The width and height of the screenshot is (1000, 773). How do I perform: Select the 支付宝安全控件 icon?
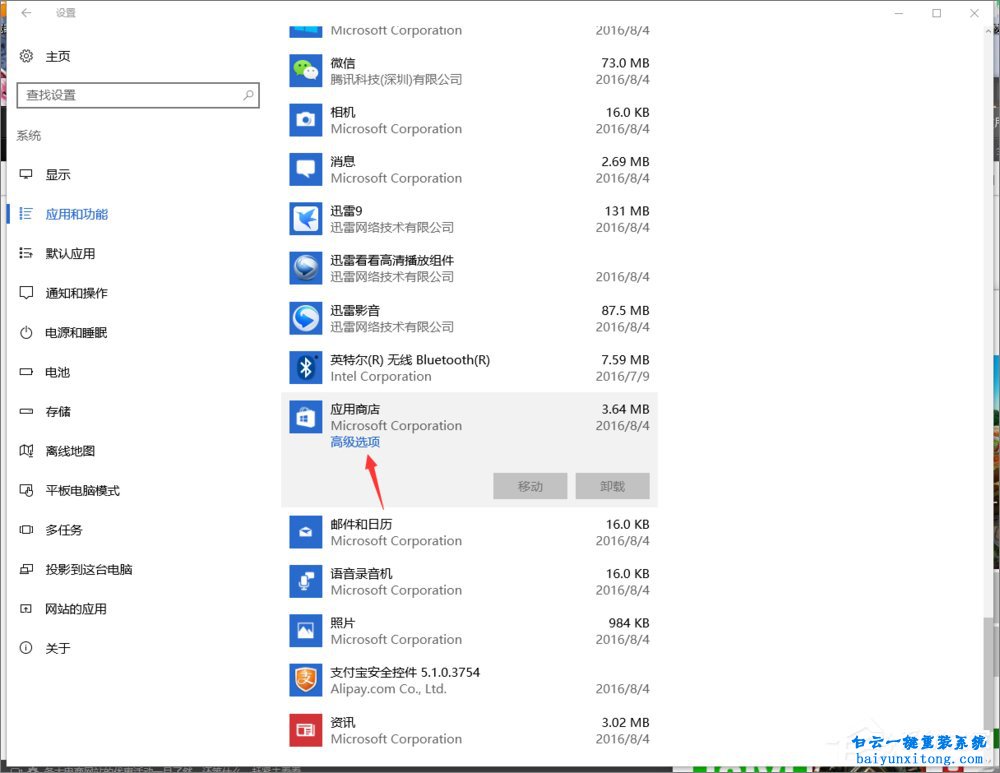click(305, 680)
